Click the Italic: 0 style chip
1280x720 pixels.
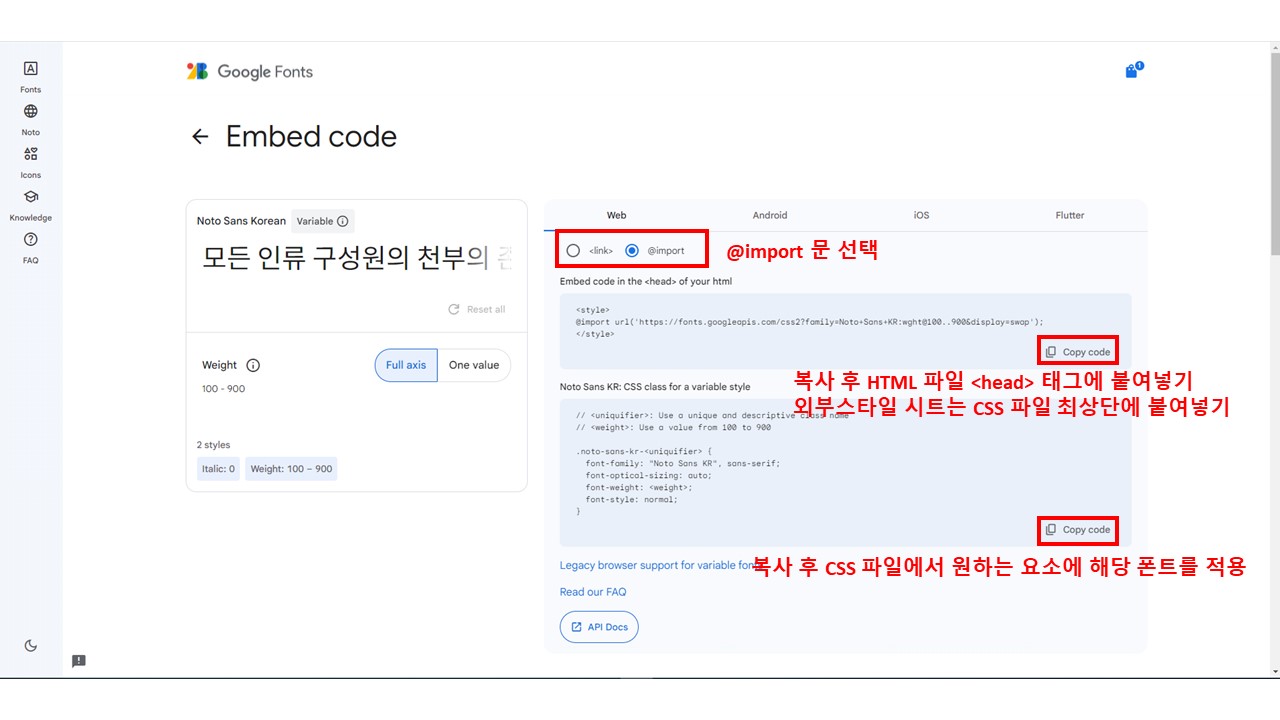(218, 468)
